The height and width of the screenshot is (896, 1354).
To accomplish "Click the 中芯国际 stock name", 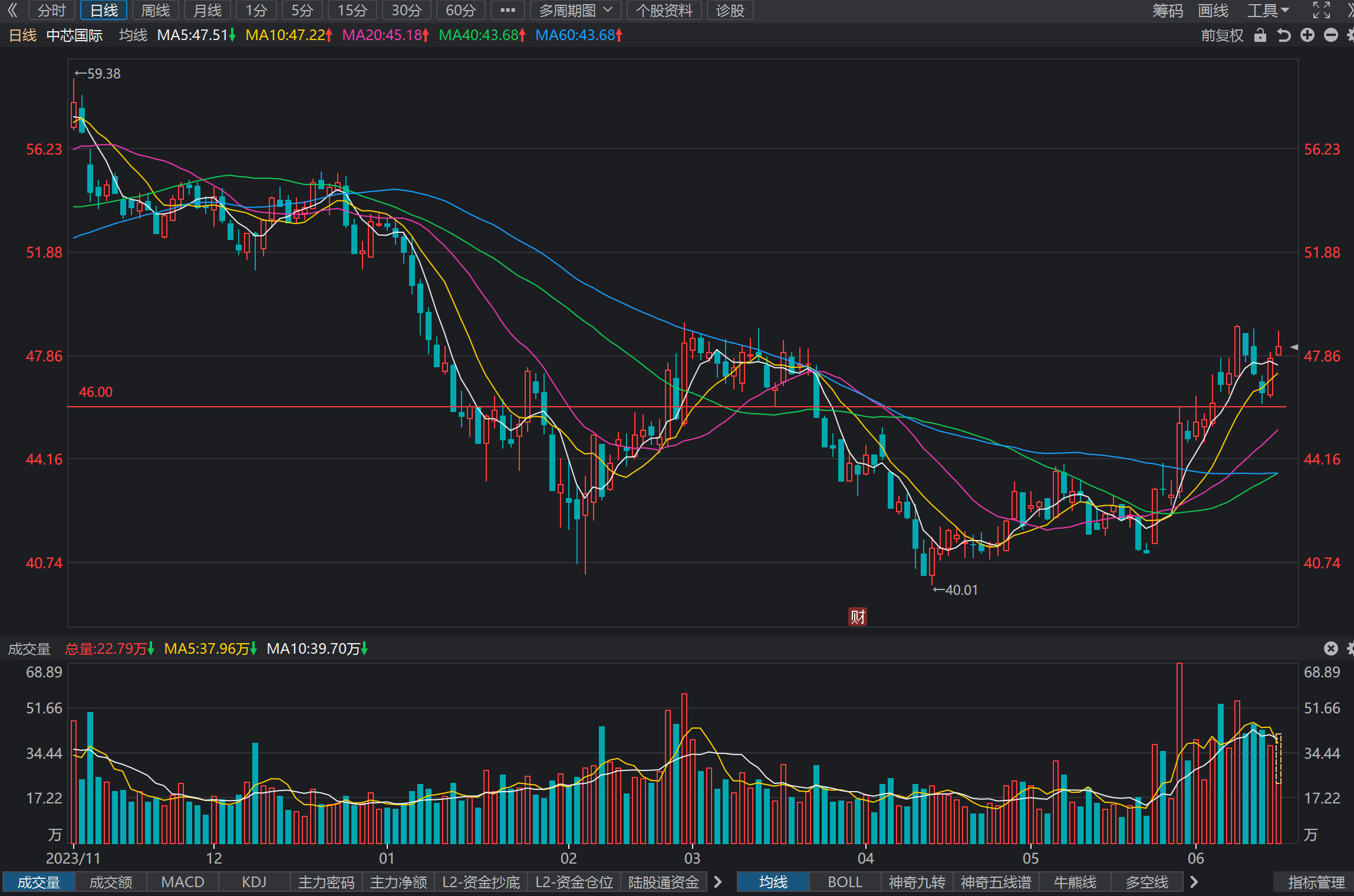I will tap(74, 35).
